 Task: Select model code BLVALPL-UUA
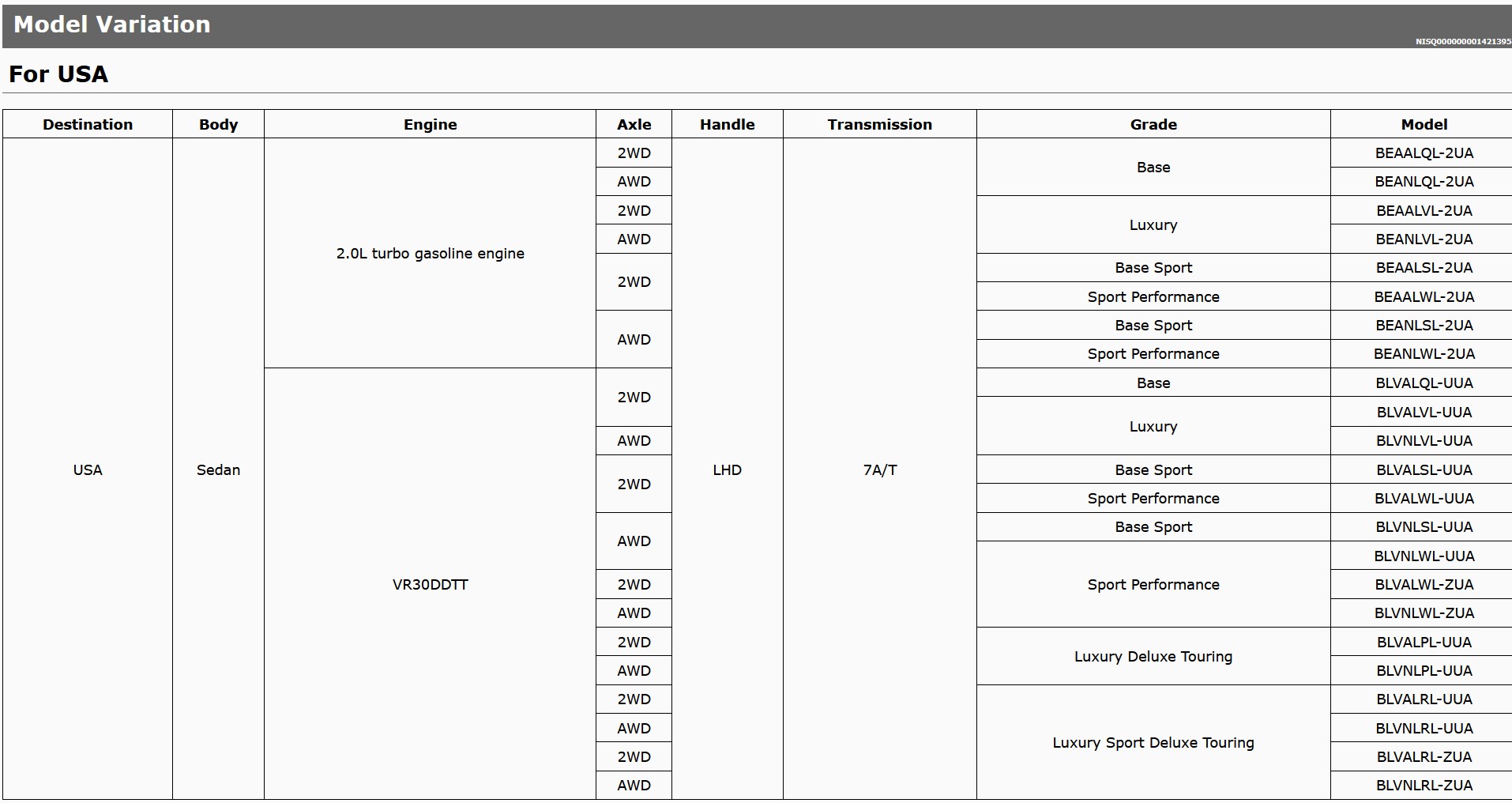point(1424,643)
